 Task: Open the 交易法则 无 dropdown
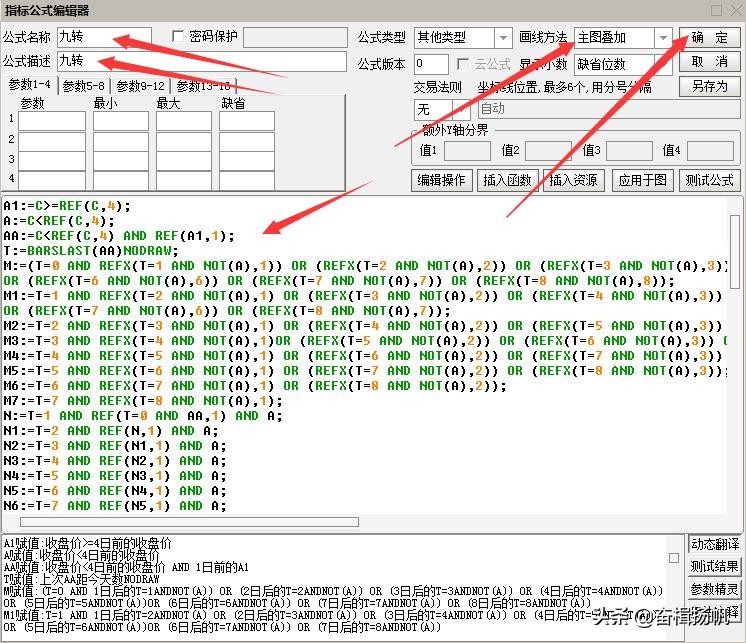point(461,110)
